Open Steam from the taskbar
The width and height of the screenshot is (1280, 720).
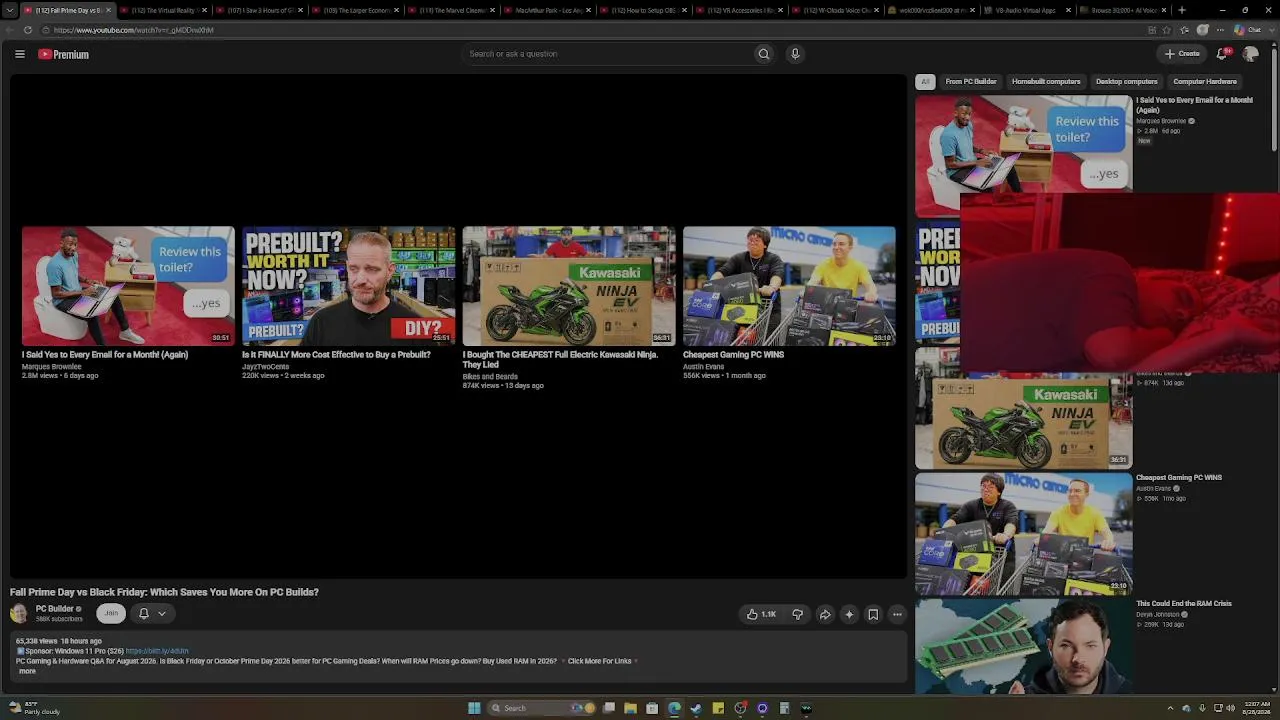click(x=696, y=708)
